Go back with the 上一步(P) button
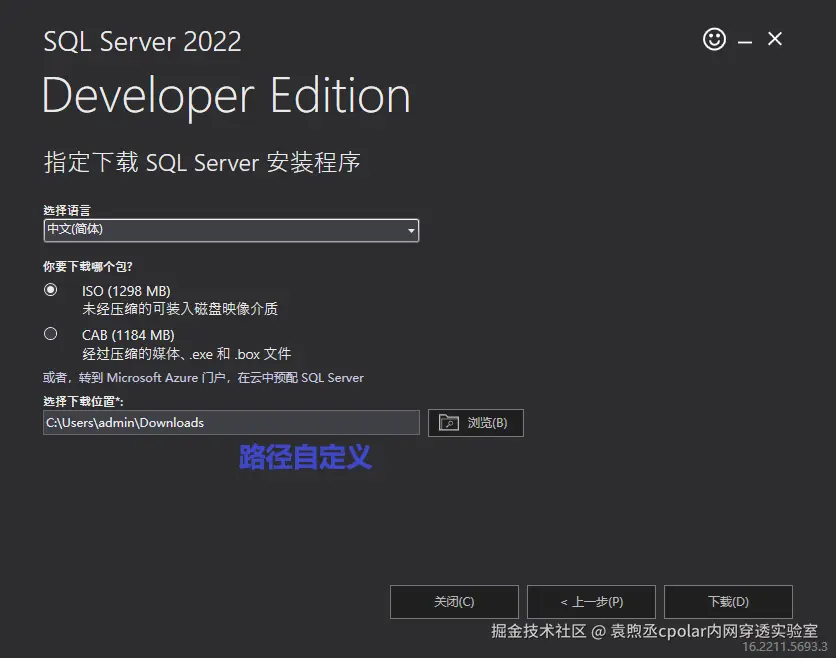This screenshot has width=836, height=658. 591,601
